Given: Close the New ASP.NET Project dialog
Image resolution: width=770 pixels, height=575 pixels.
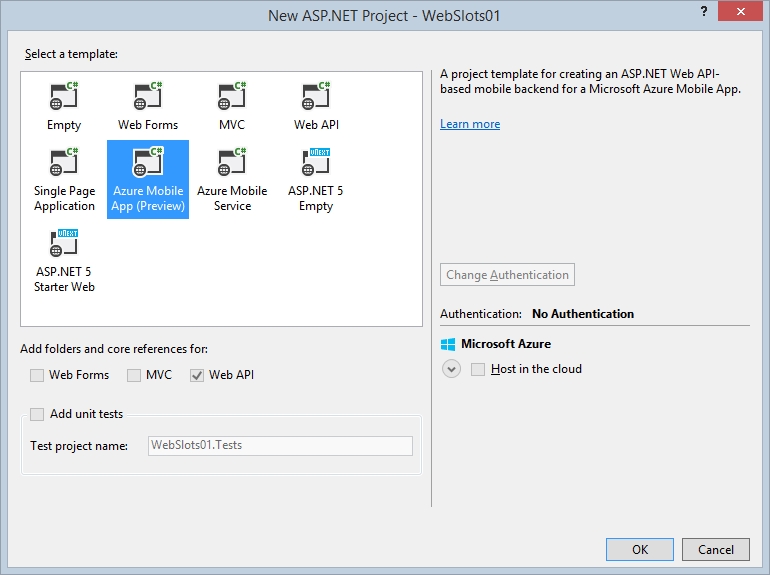Looking at the screenshot, I should tap(740, 11).
